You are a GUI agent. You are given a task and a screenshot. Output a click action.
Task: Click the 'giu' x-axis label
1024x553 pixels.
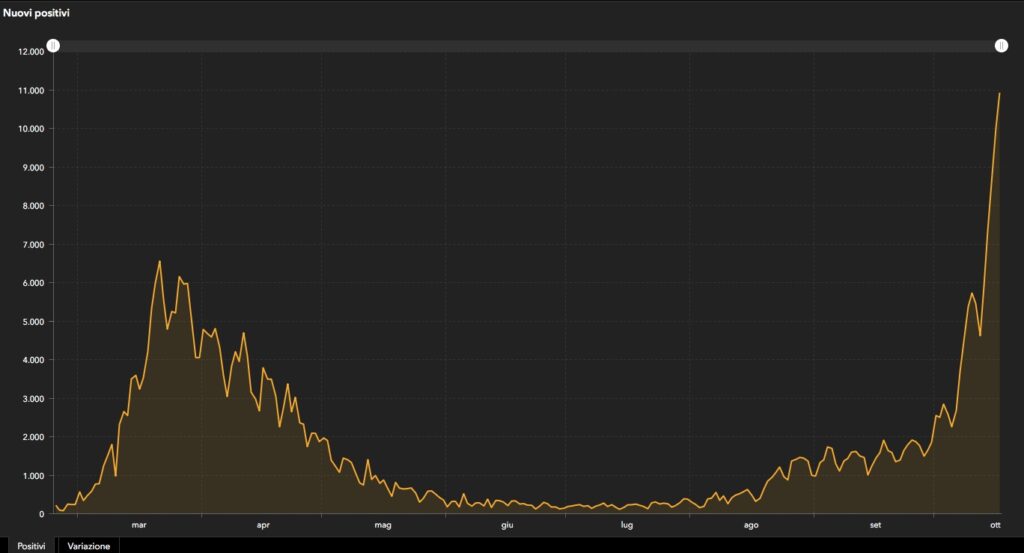tap(507, 524)
